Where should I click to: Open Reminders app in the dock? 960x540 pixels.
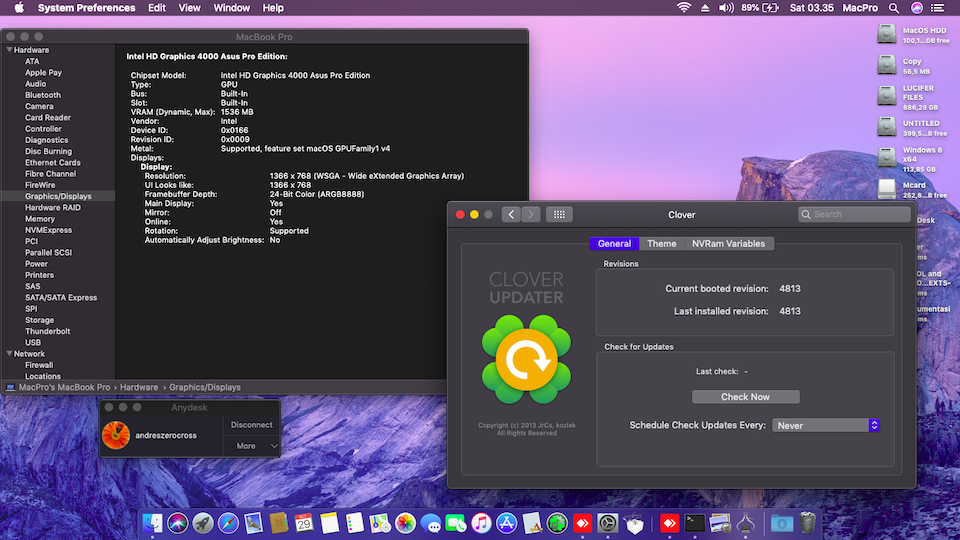pyautogui.click(x=354, y=523)
